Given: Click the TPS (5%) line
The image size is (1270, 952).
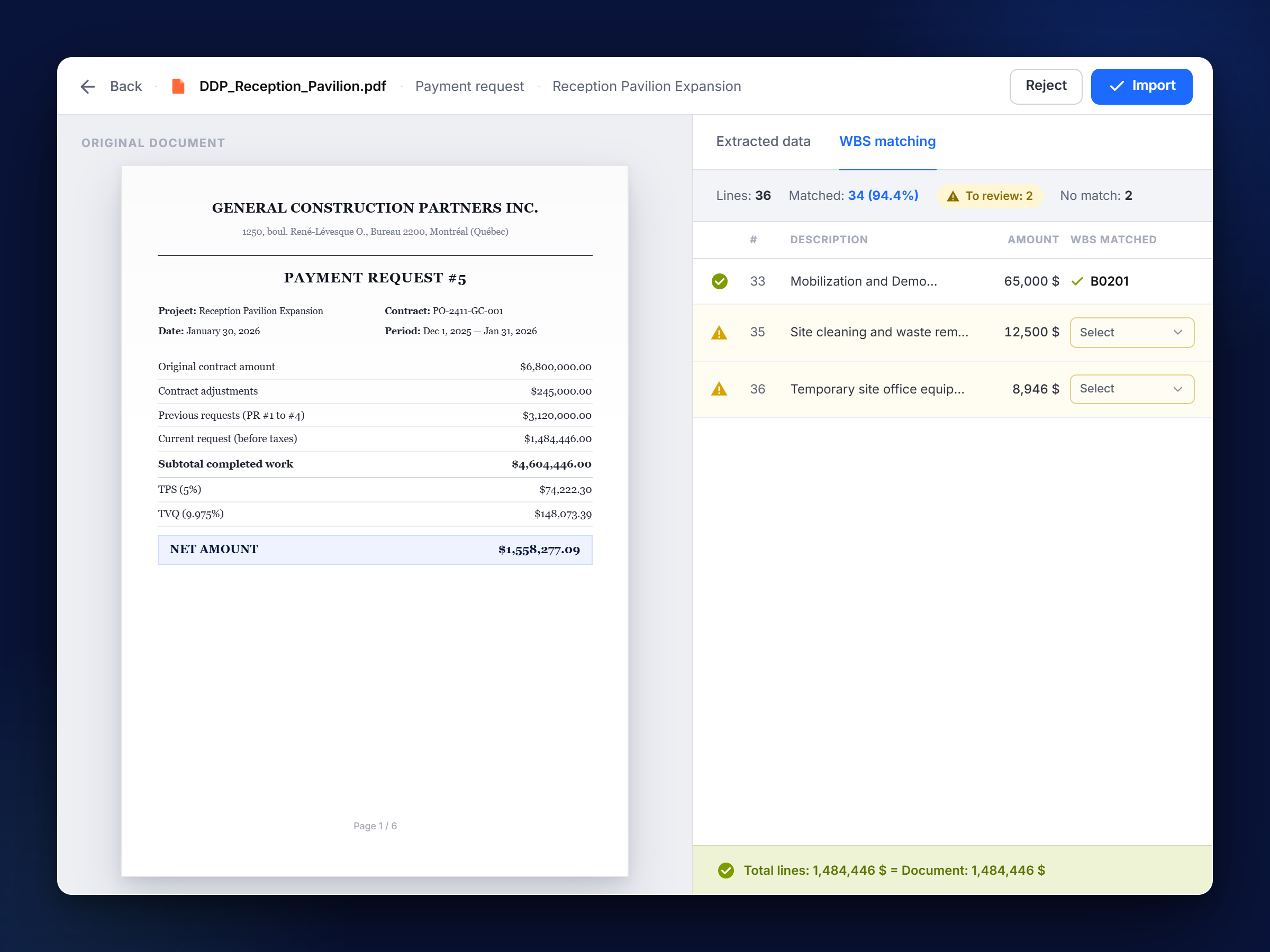Looking at the screenshot, I should [375, 489].
